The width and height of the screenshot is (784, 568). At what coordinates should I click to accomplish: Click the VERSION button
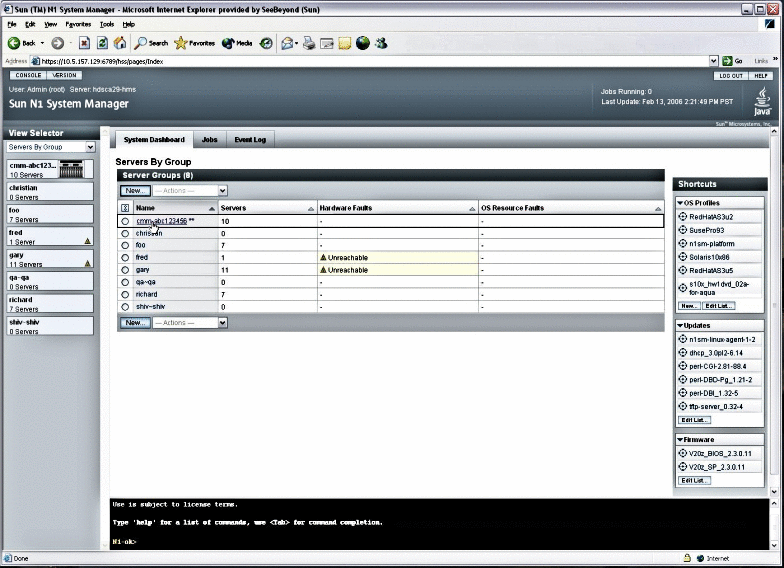pos(64,75)
